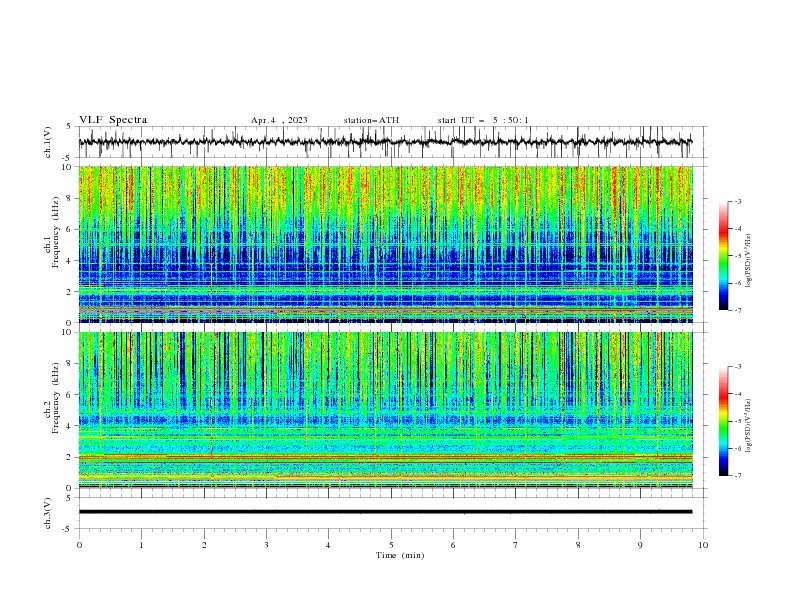The height and width of the screenshot is (612, 792).
Task: Click the 9 tick label on Time axis
Action: tap(640, 545)
